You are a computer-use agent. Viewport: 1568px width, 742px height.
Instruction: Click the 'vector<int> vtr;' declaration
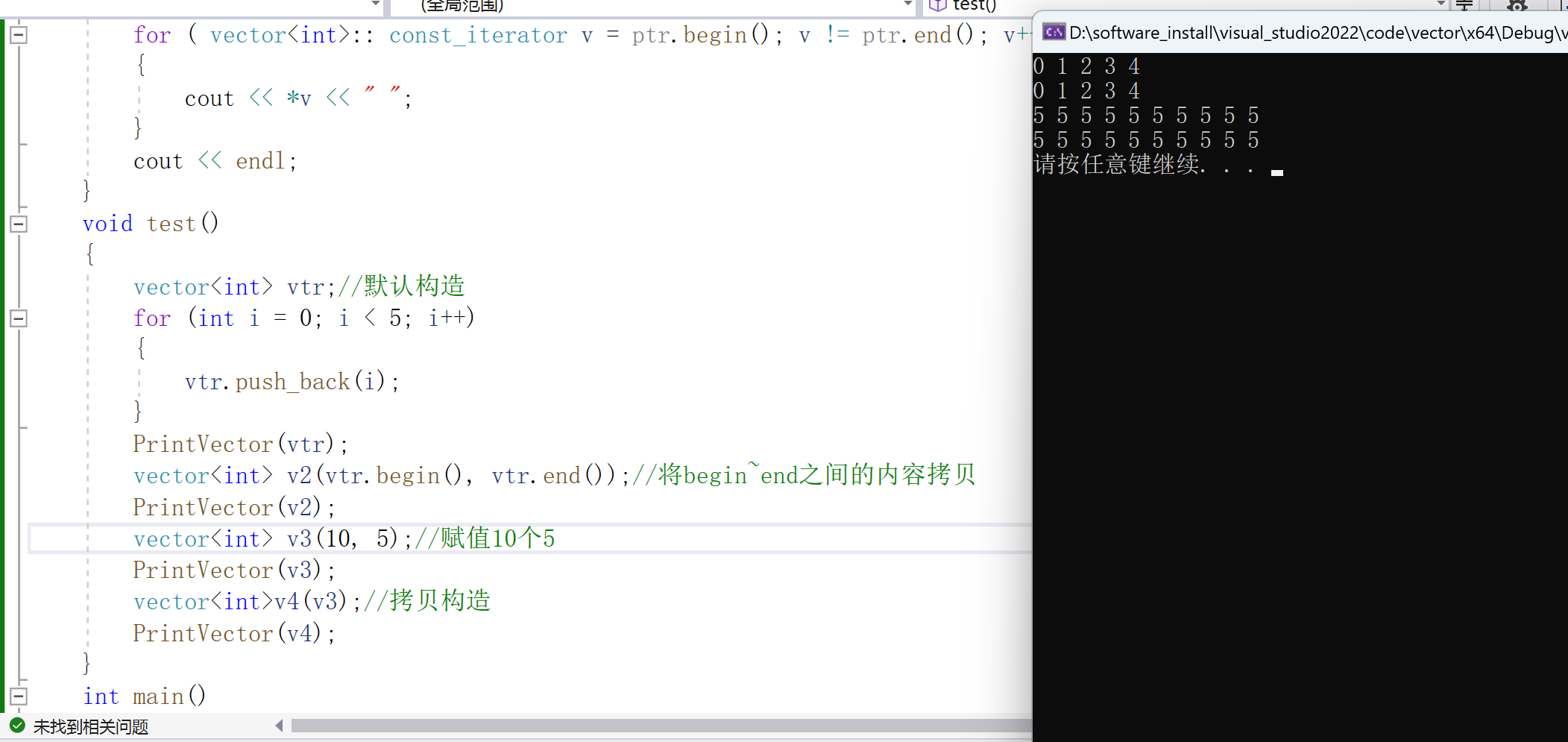click(x=234, y=287)
